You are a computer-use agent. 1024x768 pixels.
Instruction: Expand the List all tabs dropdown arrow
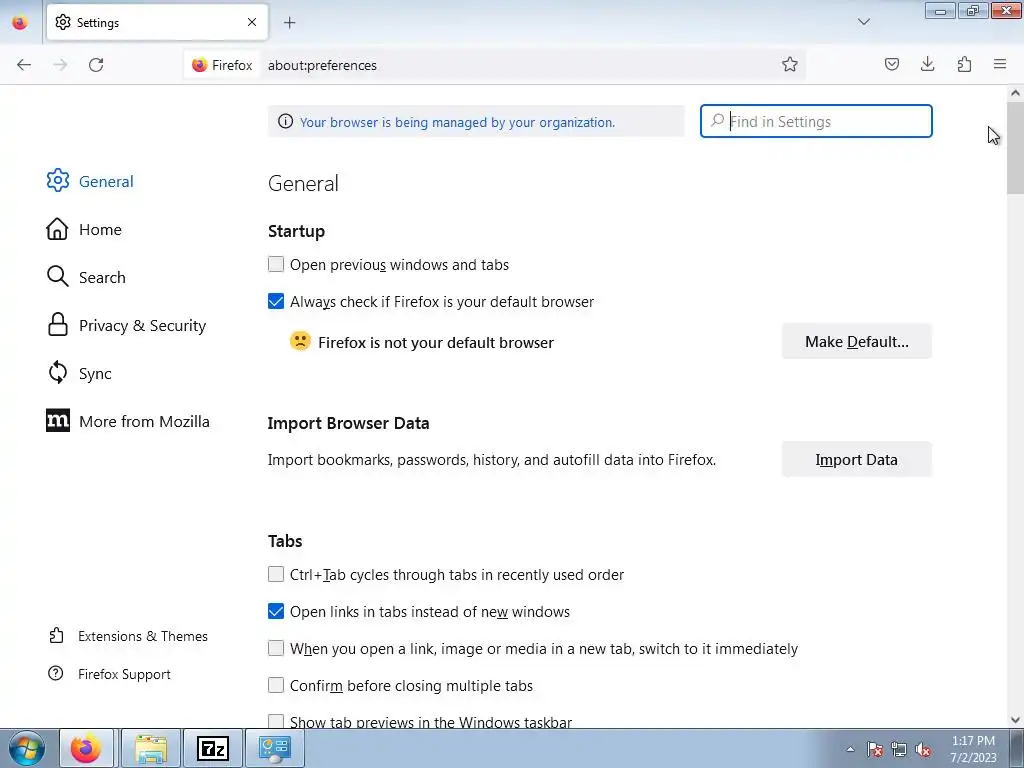click(x=863, y=22)
